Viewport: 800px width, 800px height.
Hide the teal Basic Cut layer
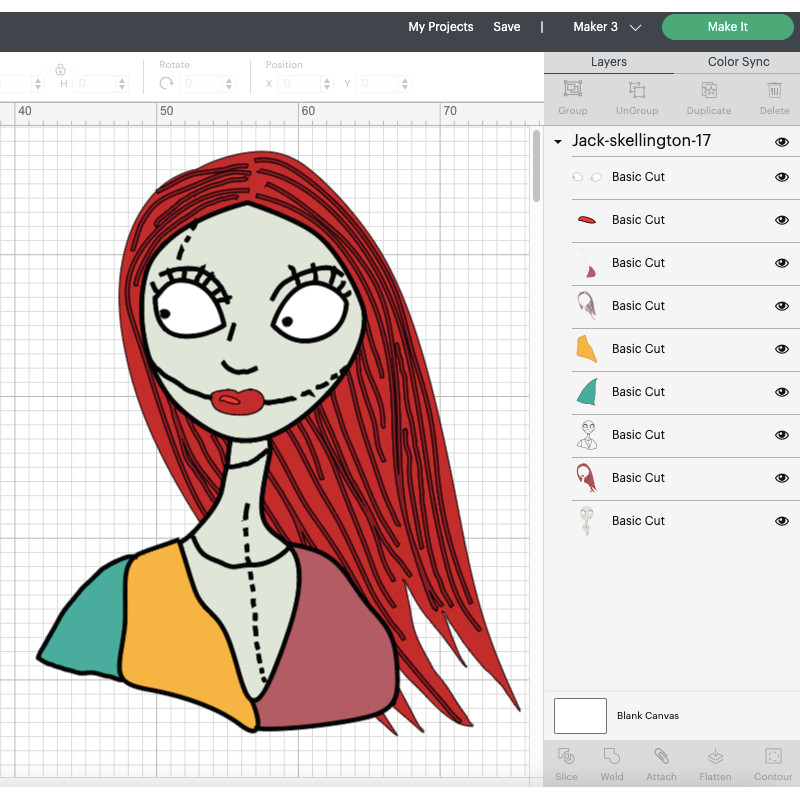(x=782, y=392)
